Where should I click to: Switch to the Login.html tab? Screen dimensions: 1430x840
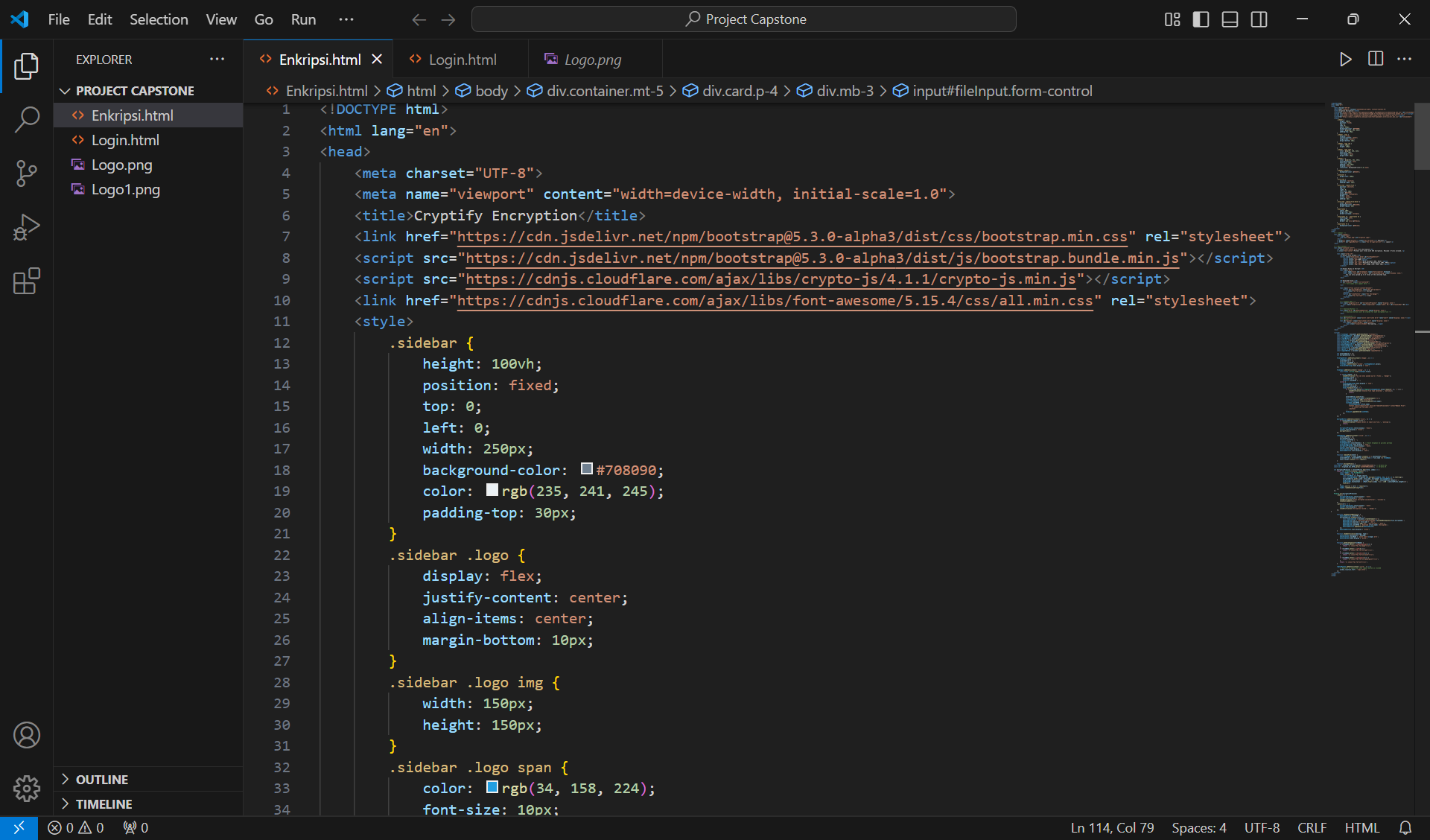coord(460,59)
